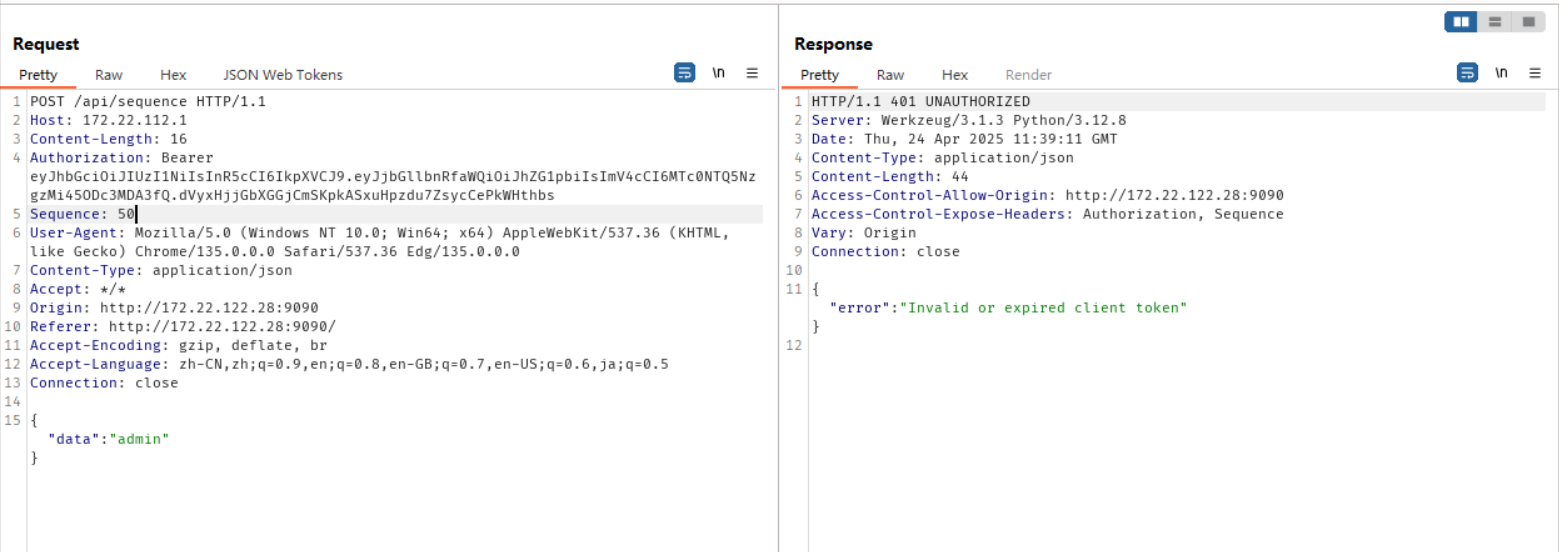Click the response Connection: close header
The height and width of the screenshot is (552, 1559).
pos(886,252)
